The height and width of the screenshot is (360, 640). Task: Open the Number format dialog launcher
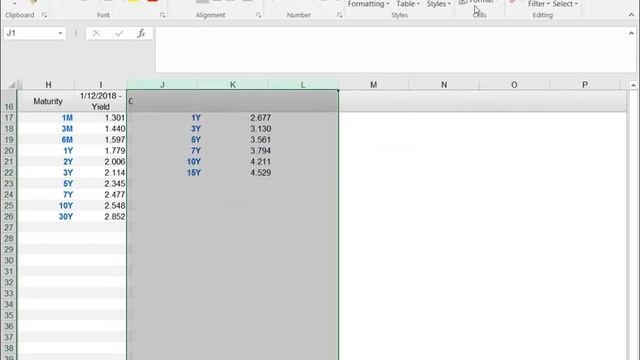click(339, 15)
